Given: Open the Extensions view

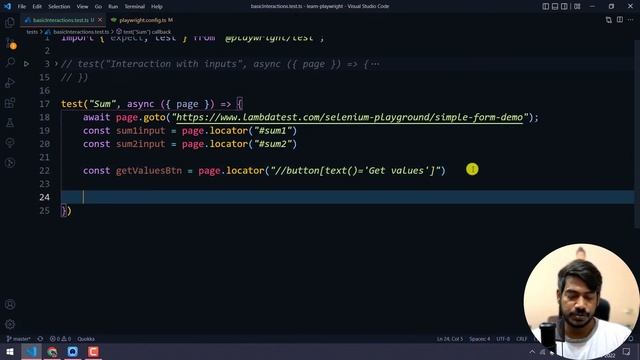Looking at the screenshot, I should tap(10, 102).
